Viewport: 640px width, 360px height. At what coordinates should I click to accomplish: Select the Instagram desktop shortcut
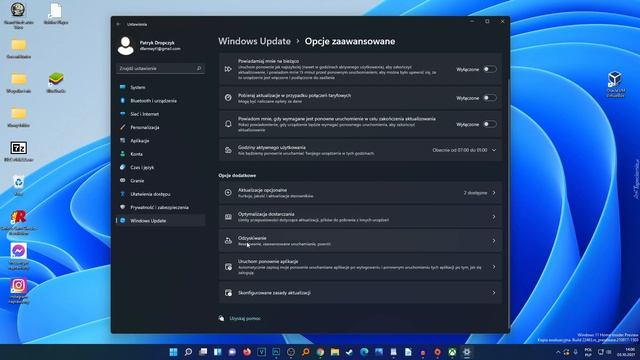tap(18, 291)
